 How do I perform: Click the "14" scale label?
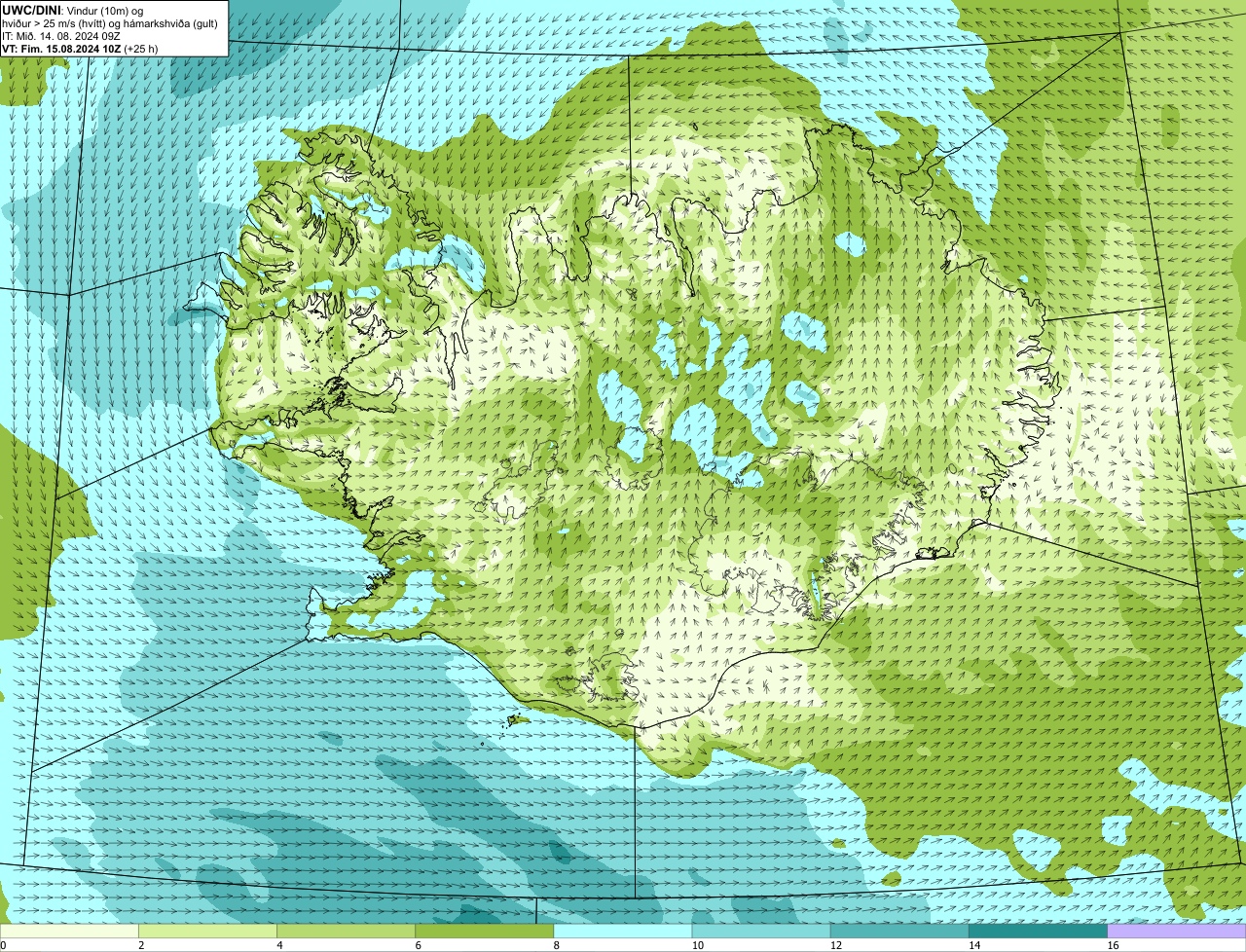[973, 945]
